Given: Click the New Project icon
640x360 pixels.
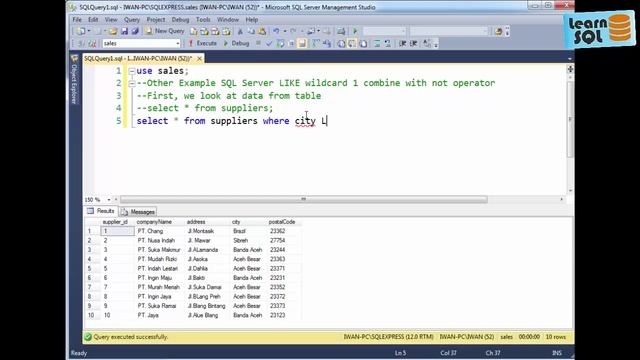Looking at the screenshot, I should point(81,31).
